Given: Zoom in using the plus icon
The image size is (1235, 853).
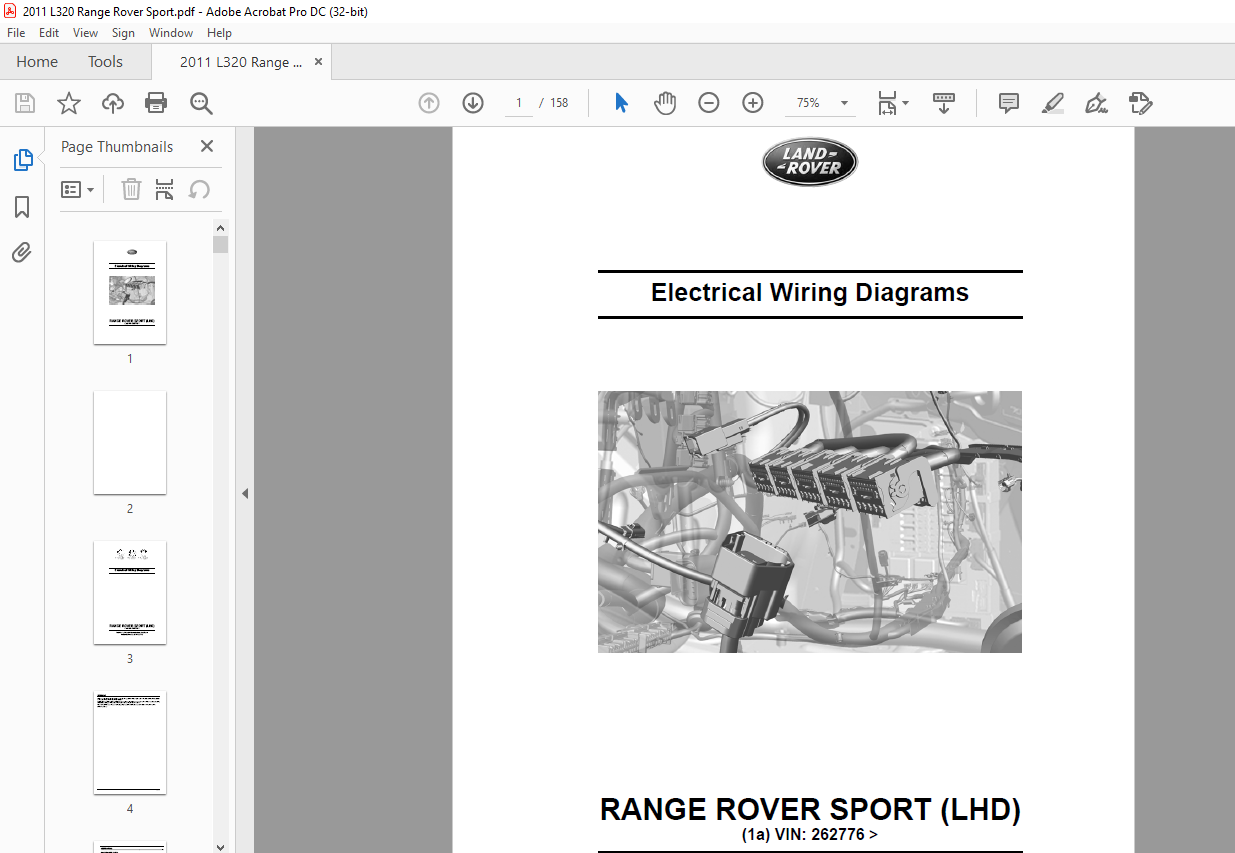Looking at the screenshot, I should pyautogui.click(x=753, y=103).
